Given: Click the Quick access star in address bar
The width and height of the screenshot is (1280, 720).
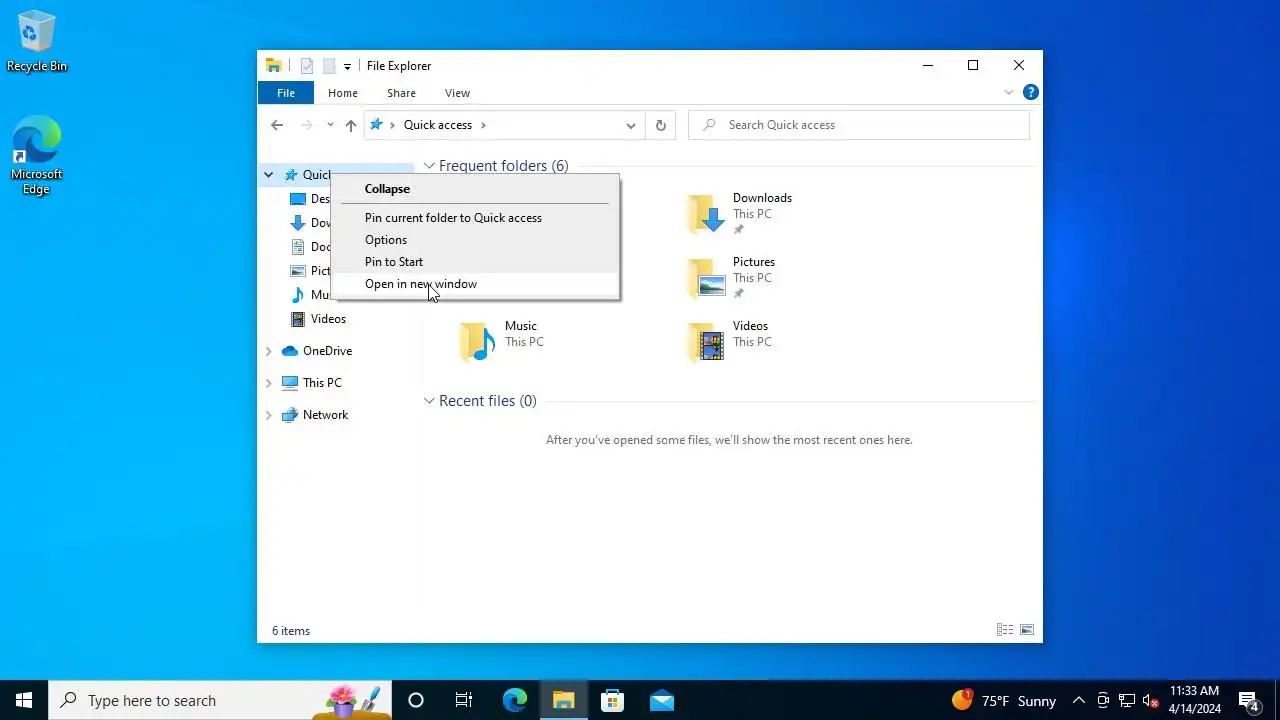Looking at the screenshot, I should pyautogui.click(x=376, y=125).
